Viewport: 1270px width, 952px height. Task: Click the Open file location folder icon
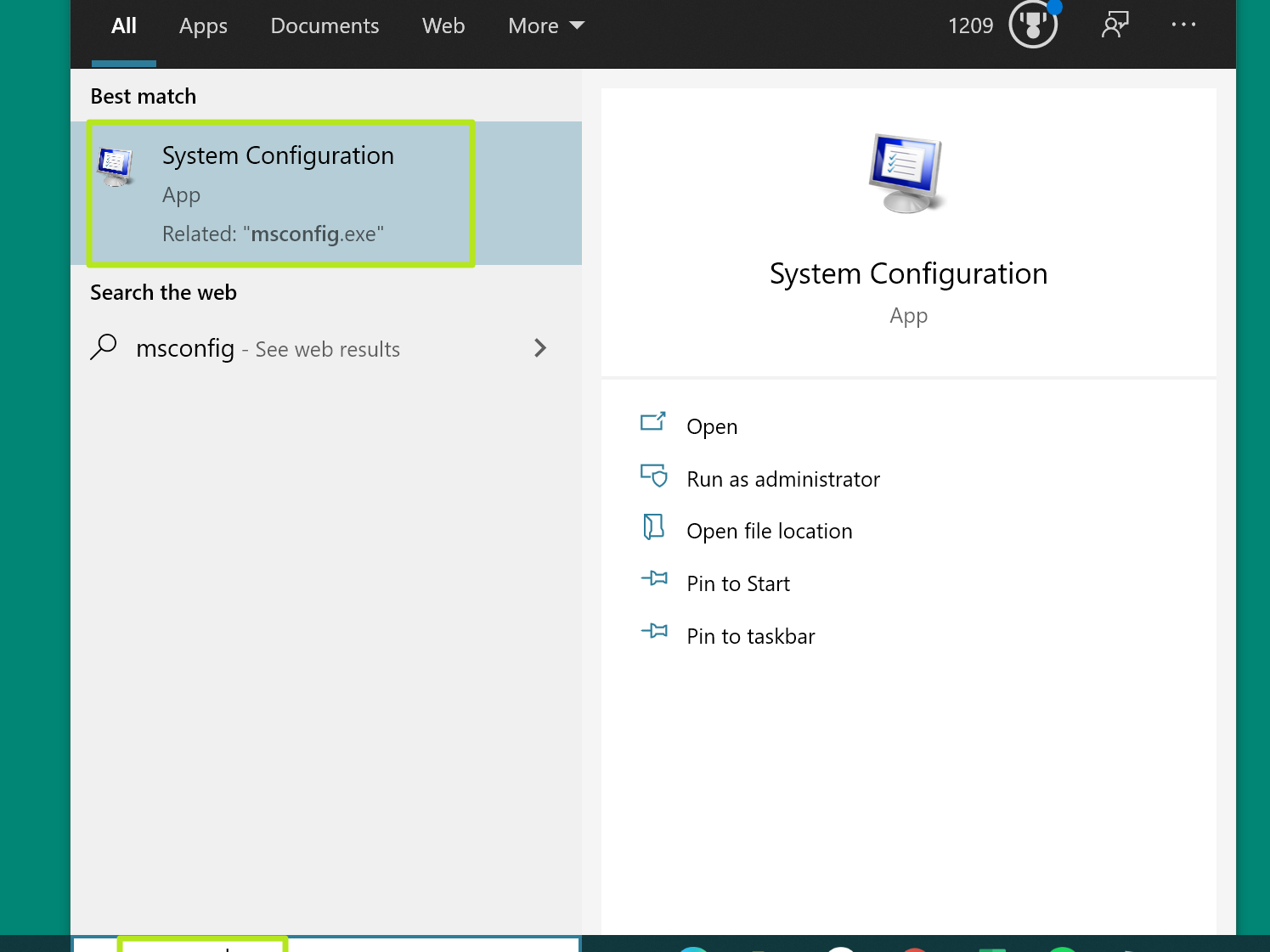653,527
